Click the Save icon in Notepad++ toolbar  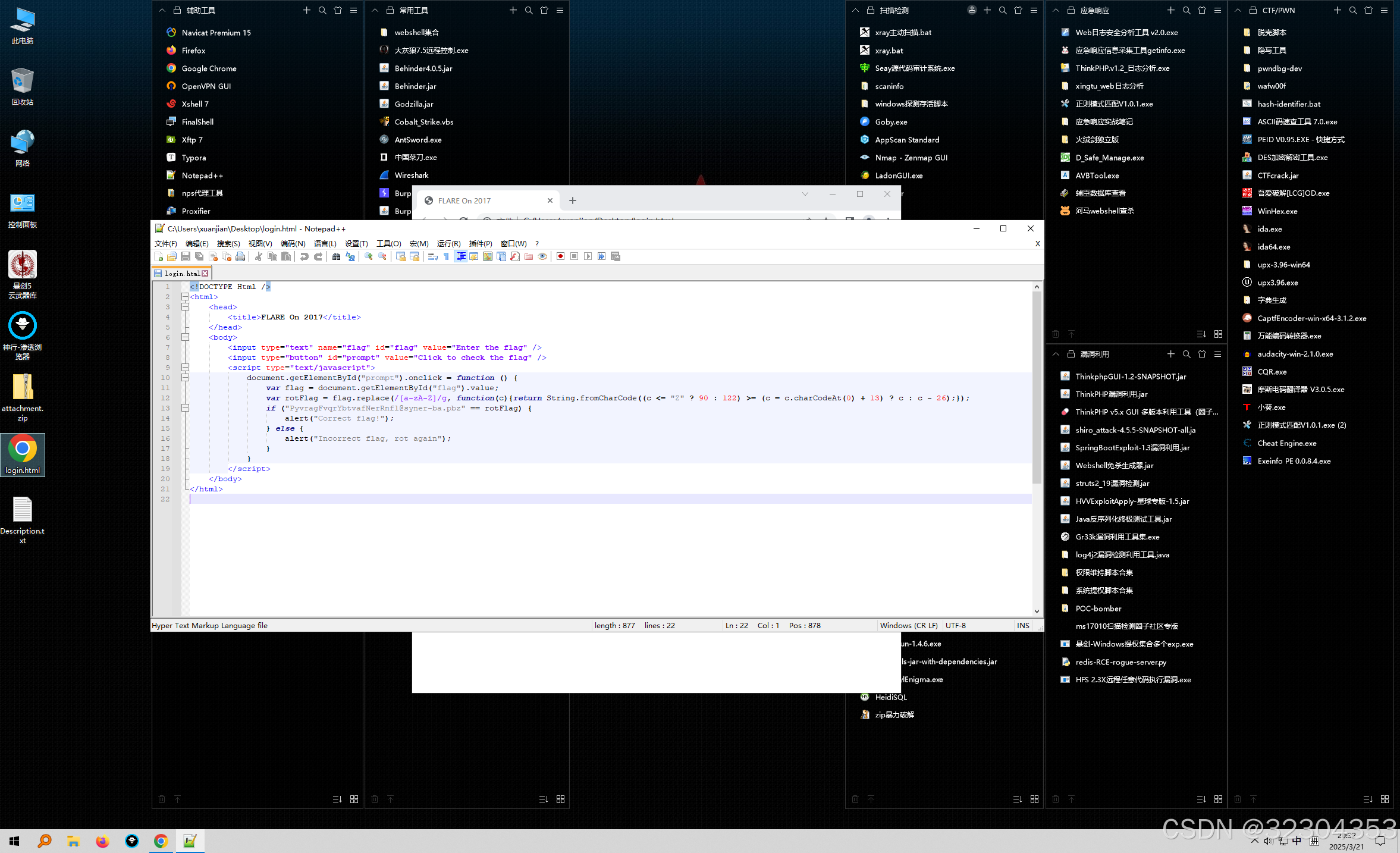click(x=186, y=256)
